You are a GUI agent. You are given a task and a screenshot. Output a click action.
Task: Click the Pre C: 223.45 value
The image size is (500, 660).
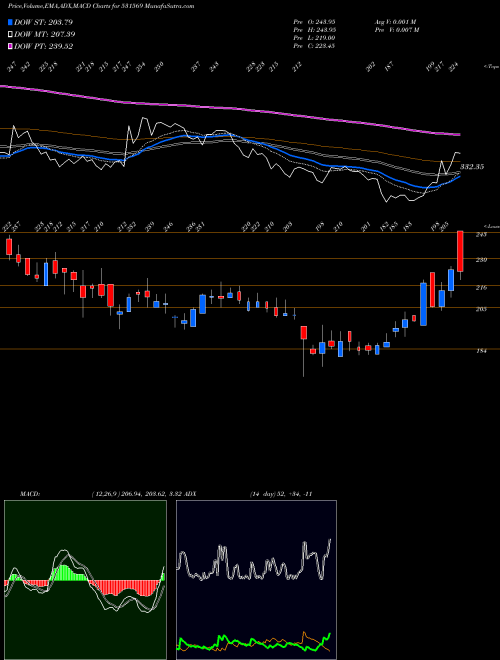[x=314, y=45]
